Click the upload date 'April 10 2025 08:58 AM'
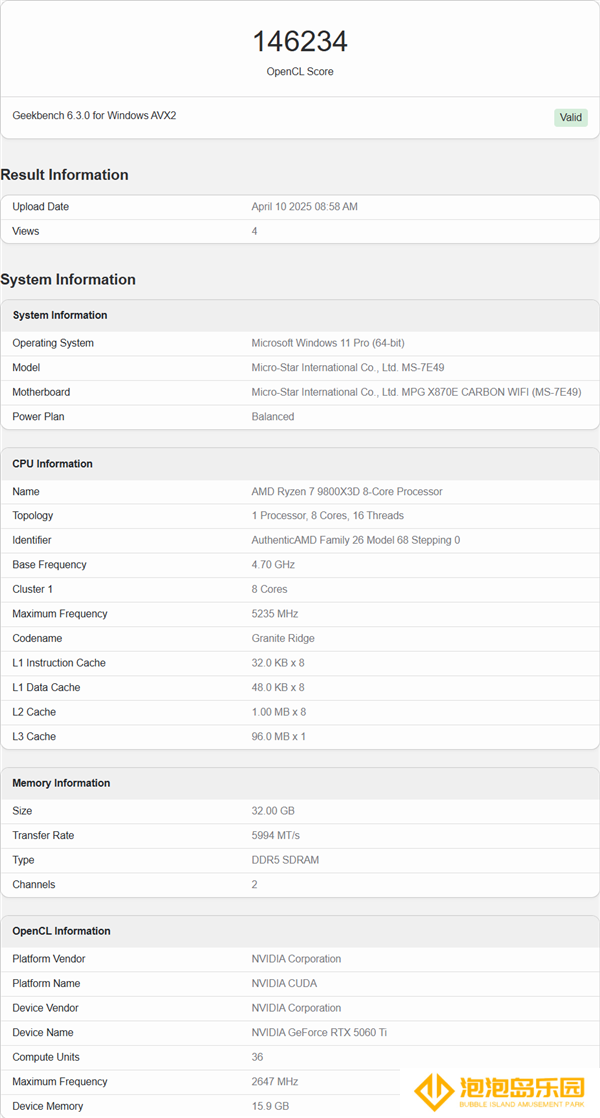 point(304,207)
